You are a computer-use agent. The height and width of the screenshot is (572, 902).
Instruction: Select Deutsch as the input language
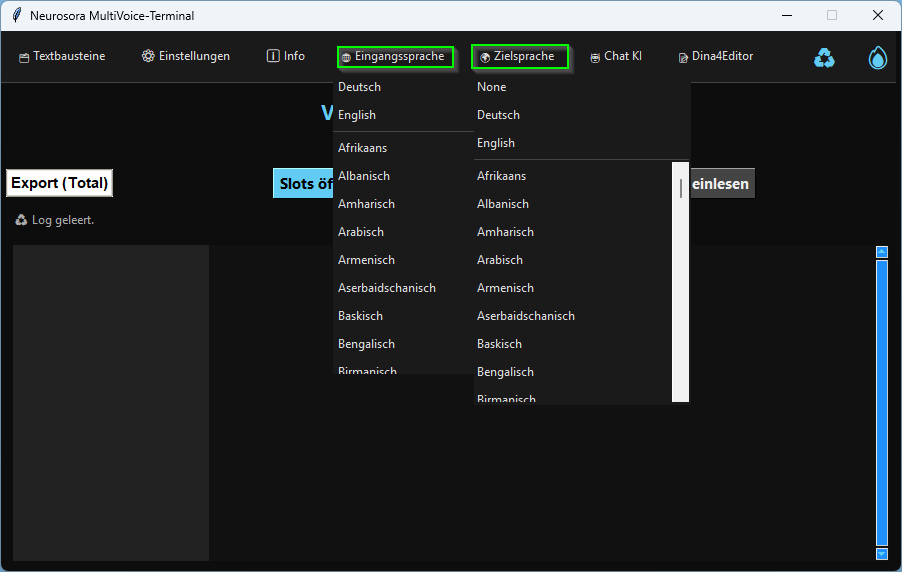coord(360,87)
